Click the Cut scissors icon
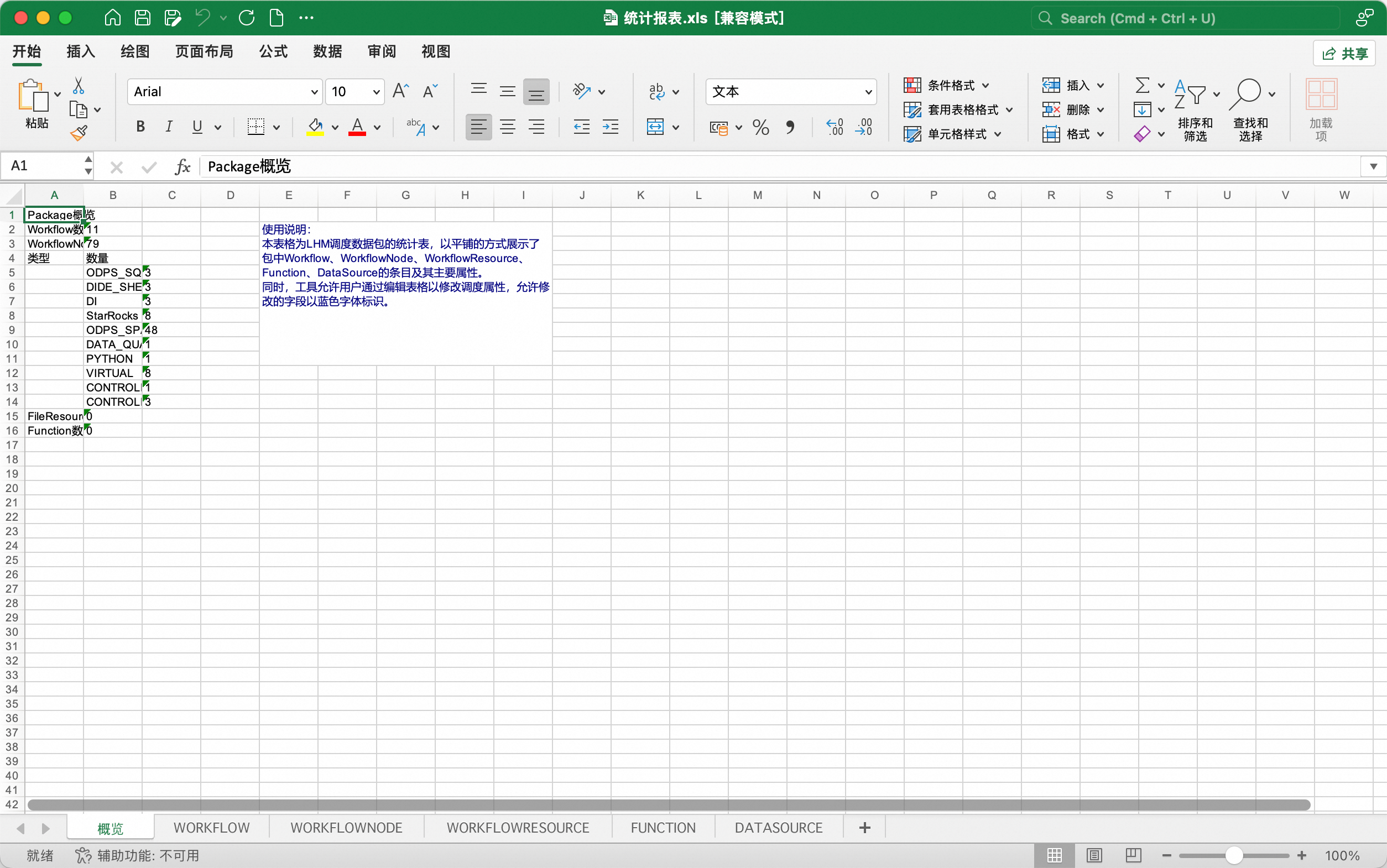This screenshot has width=1387, height=868. (x=79, y=86)
